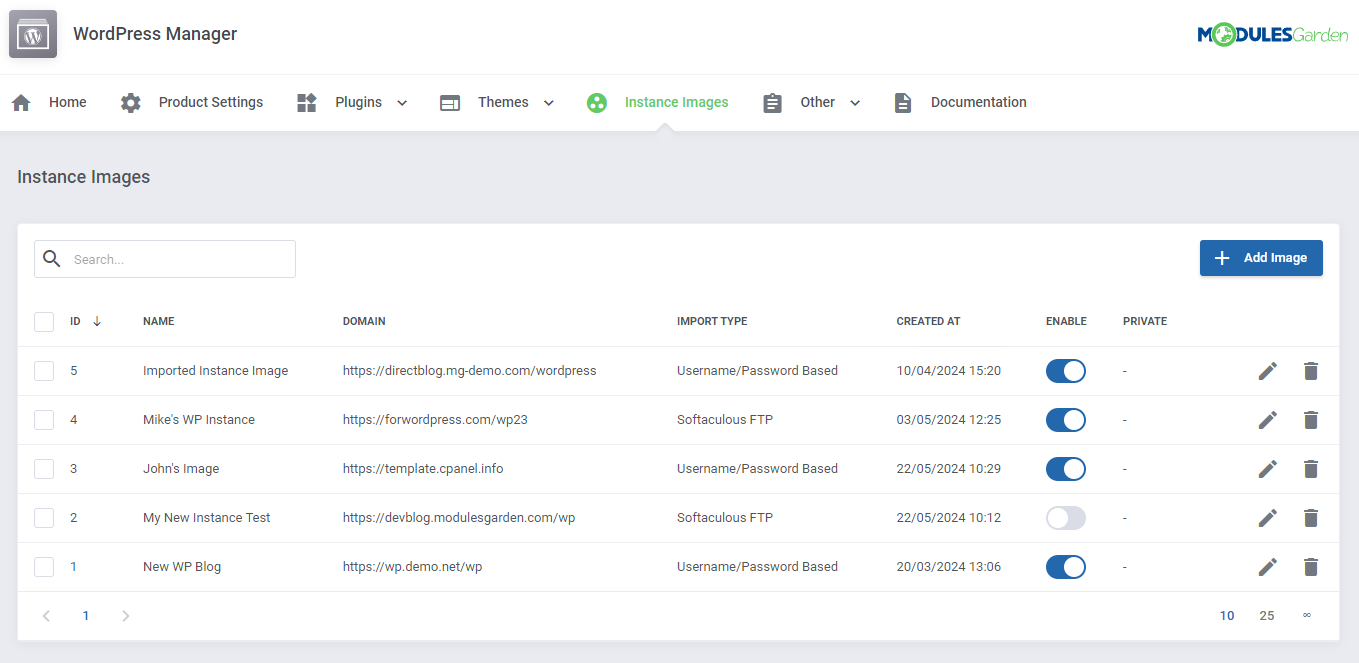Open the Documentation page icon
Screen dimensions: 1359x663
point(903,101)
